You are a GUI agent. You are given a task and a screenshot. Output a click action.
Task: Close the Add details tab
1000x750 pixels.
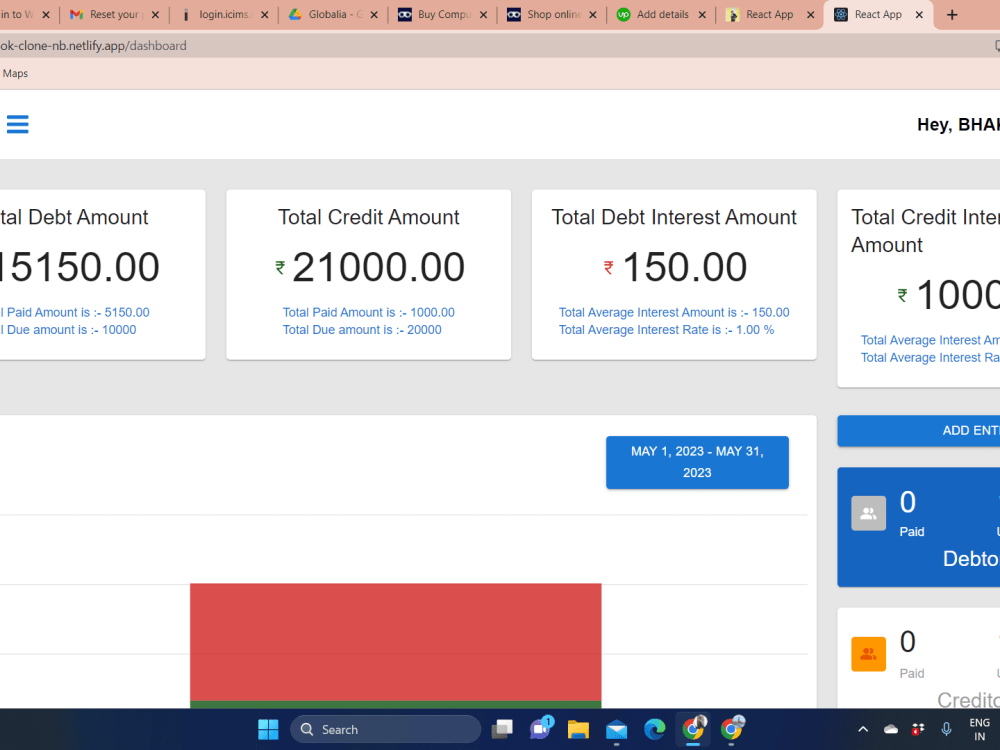click(x=702, y=15)
